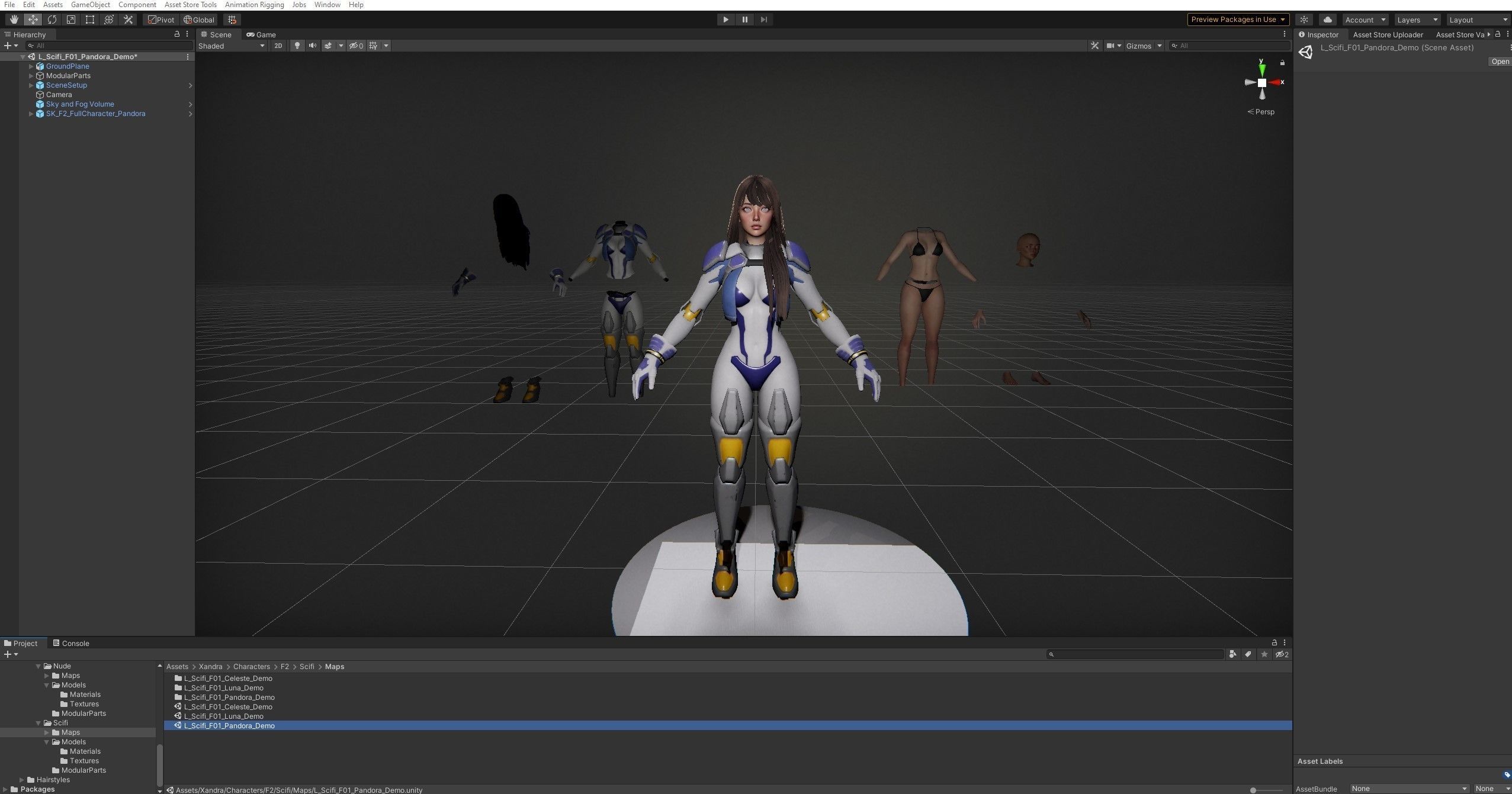Image resolution: width=1512 pixels, height=794 pixels.
Task: Click the Scene view search field
Action: coord(1229,46)
